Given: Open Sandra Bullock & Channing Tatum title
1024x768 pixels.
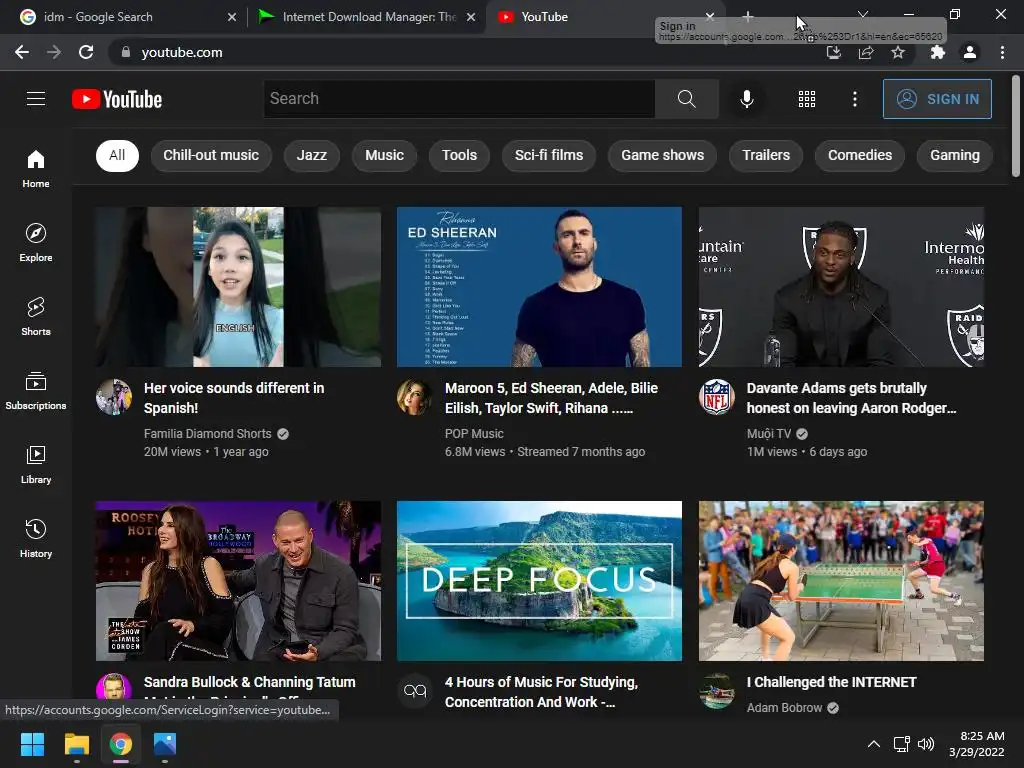Looking at the screenshot, I should coord(249,682).
